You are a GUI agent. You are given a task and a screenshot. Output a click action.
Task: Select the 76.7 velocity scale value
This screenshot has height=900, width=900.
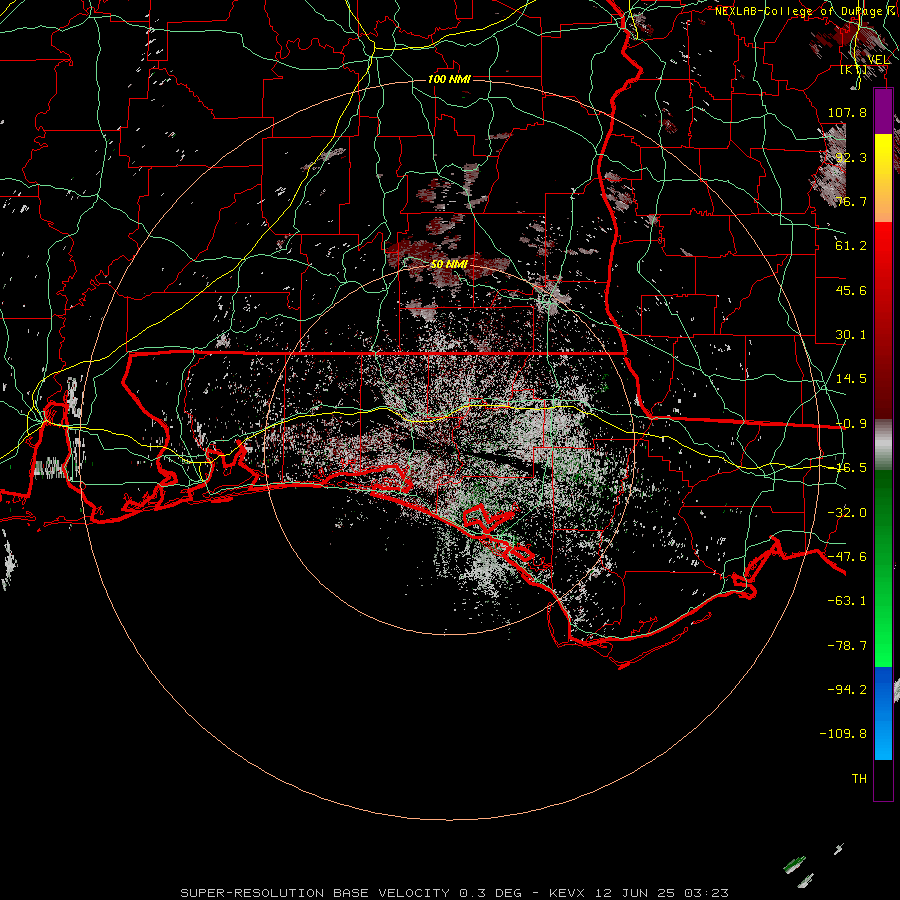coord(851,201)
